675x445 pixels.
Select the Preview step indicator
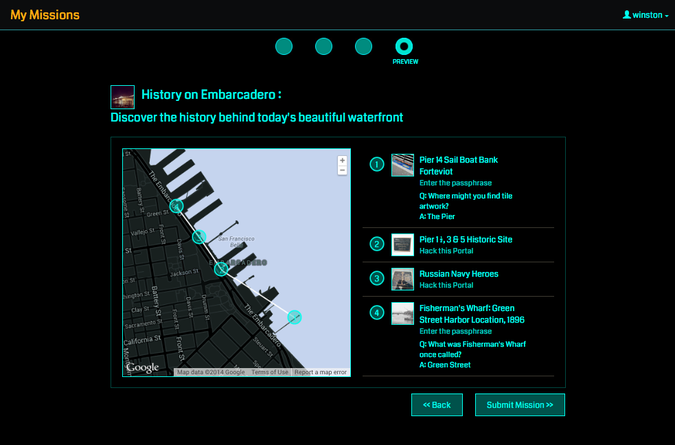[404, 47]
